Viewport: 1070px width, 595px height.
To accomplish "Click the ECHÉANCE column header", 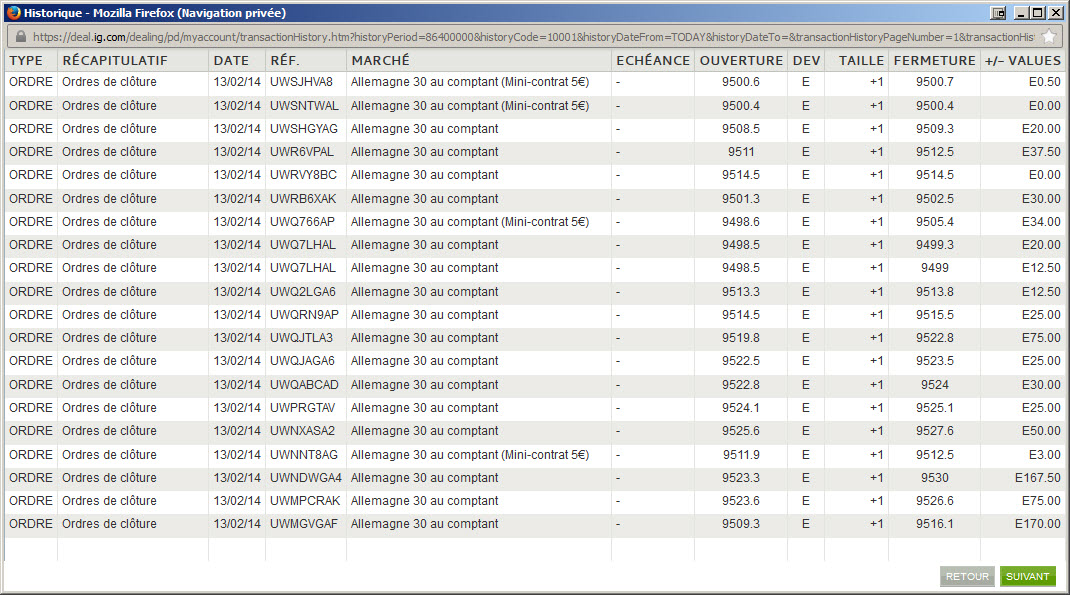I will click(653, 61).
